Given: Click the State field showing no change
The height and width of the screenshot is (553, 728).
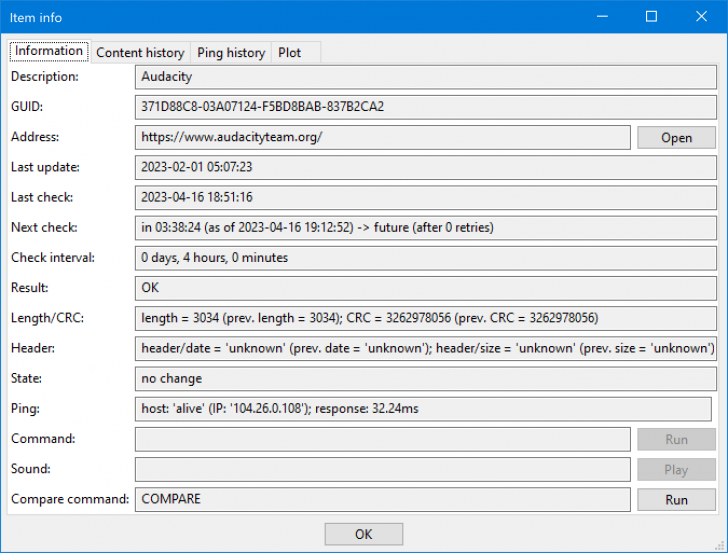Looking at the screenshot, I should (x=426, y=378).
